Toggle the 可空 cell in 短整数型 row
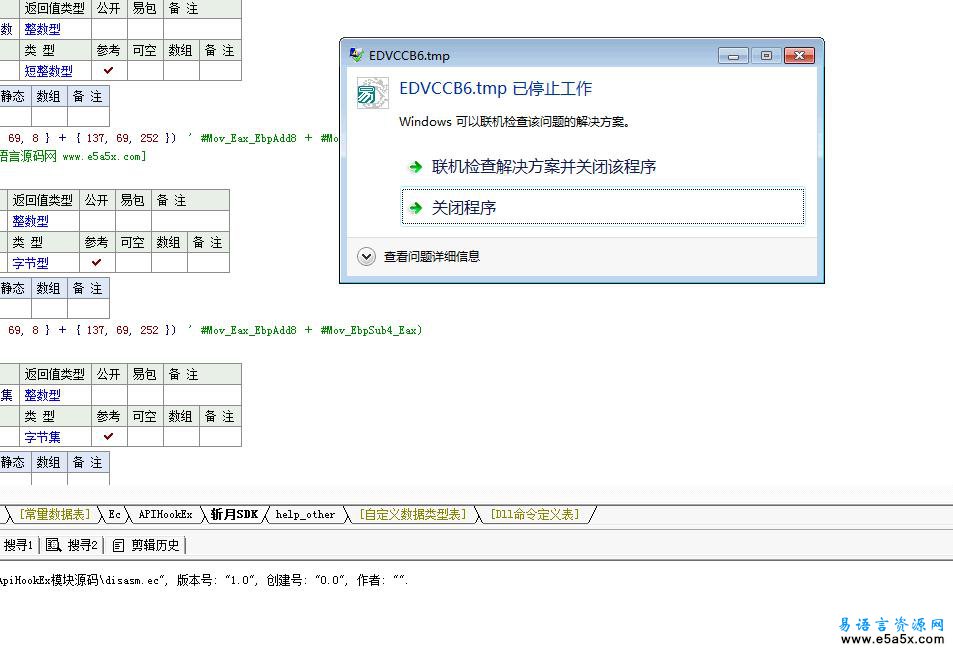 [x=145, y=70]
